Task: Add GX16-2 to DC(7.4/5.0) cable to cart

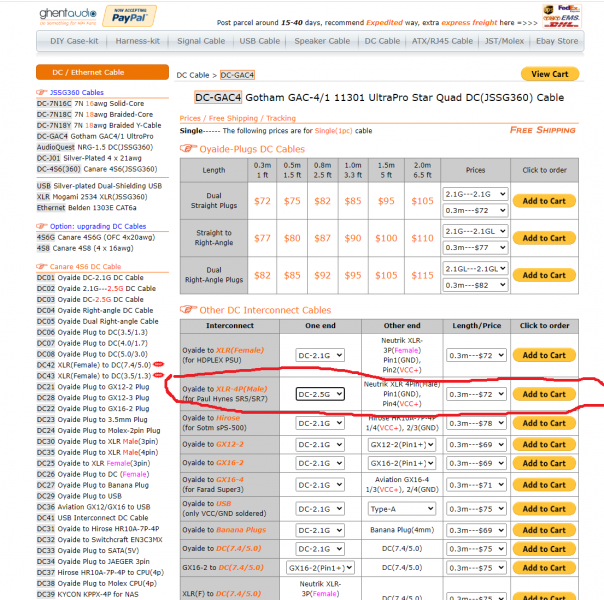Action: pyautogui.click(x=544, y=568)
